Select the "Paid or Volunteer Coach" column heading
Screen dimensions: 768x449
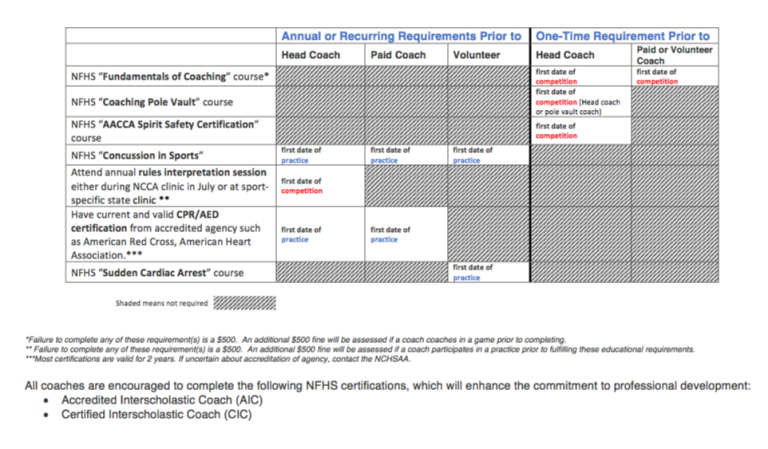coord(673,55)
